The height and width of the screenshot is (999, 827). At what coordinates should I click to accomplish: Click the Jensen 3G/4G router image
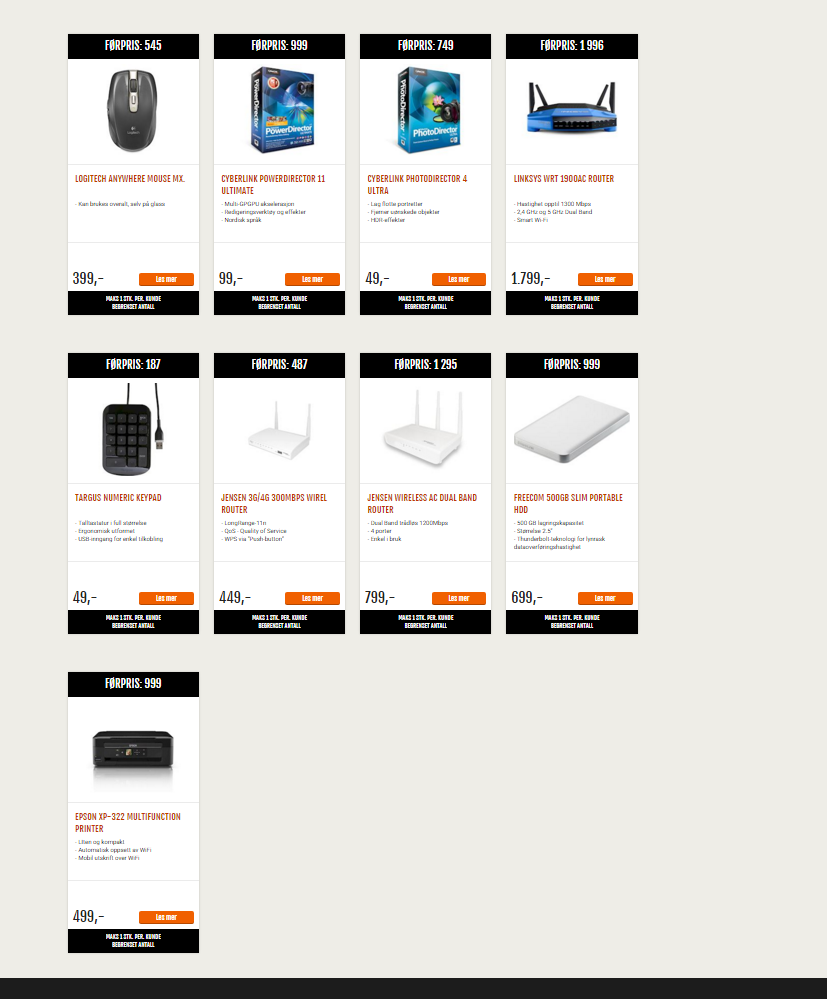coord(279,431)
